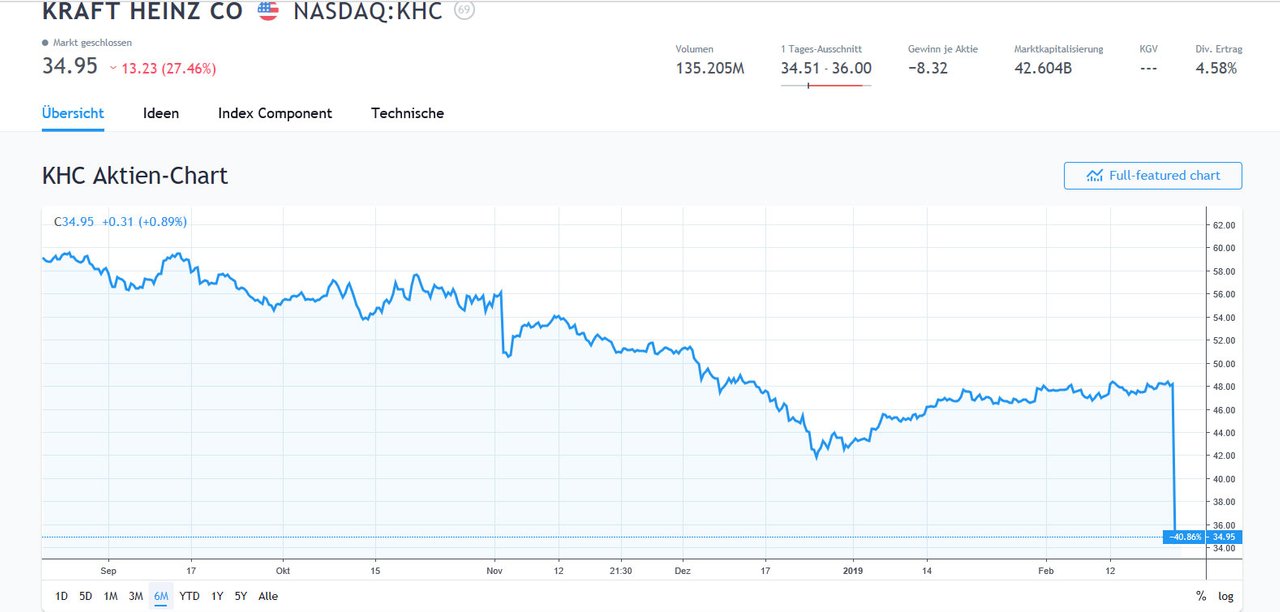Select the 1D time range
1280x612 pixels.
[62, 596]
